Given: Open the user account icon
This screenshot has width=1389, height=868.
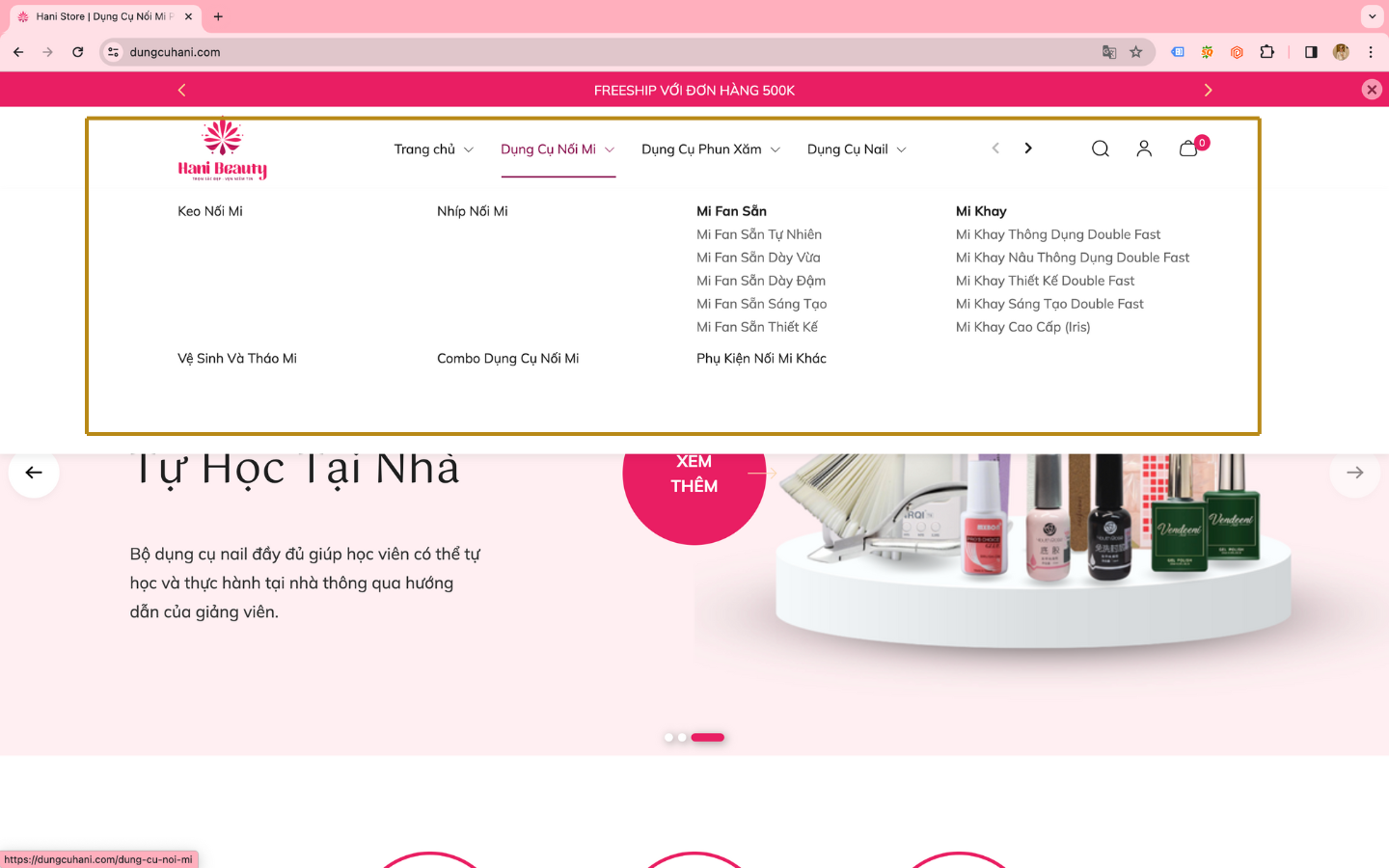Looking at the screenshot, I should 1144,149.
